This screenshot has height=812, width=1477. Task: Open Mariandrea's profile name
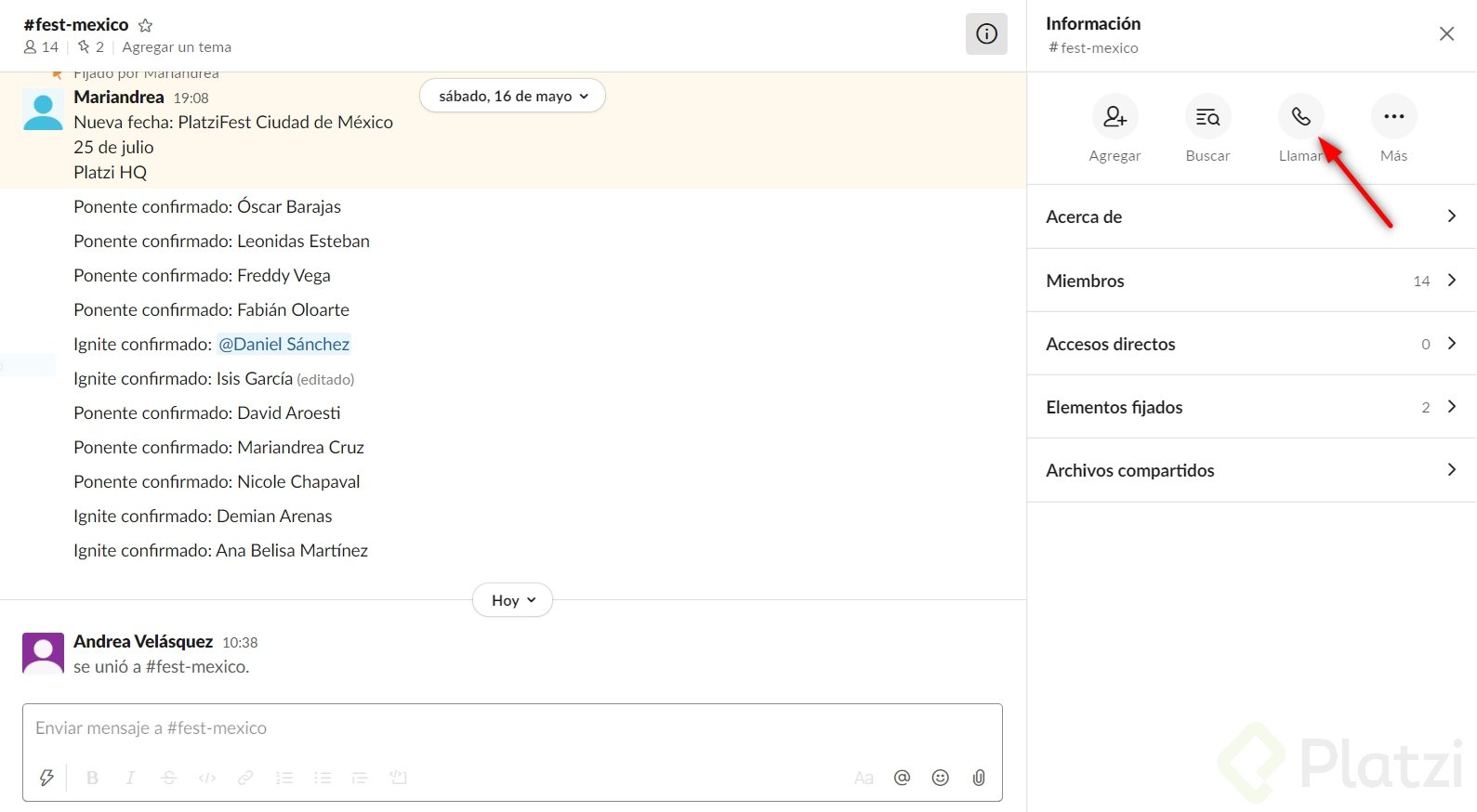pos(119,97)
